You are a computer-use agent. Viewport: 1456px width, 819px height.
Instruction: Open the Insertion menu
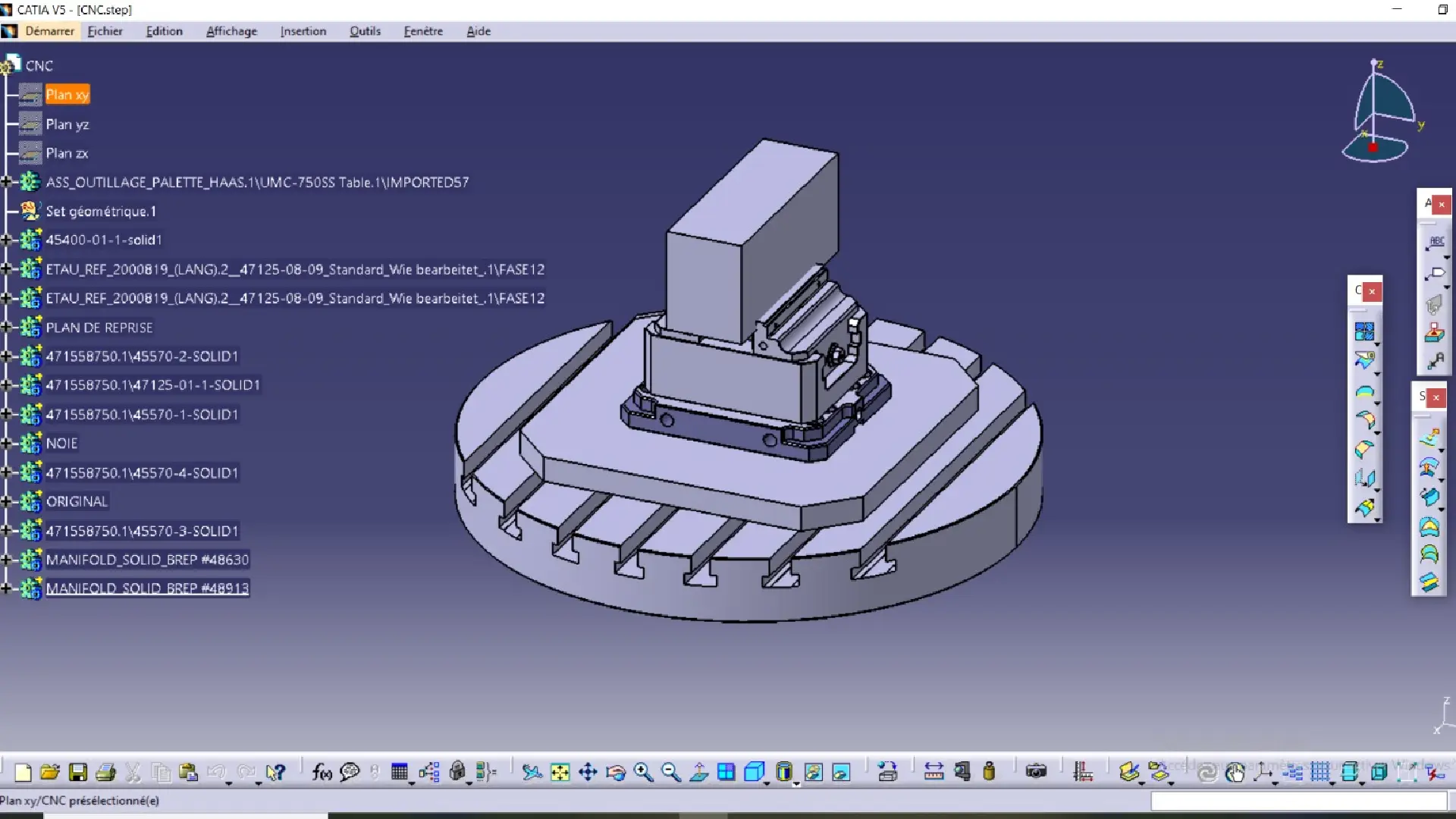(303, 31)
